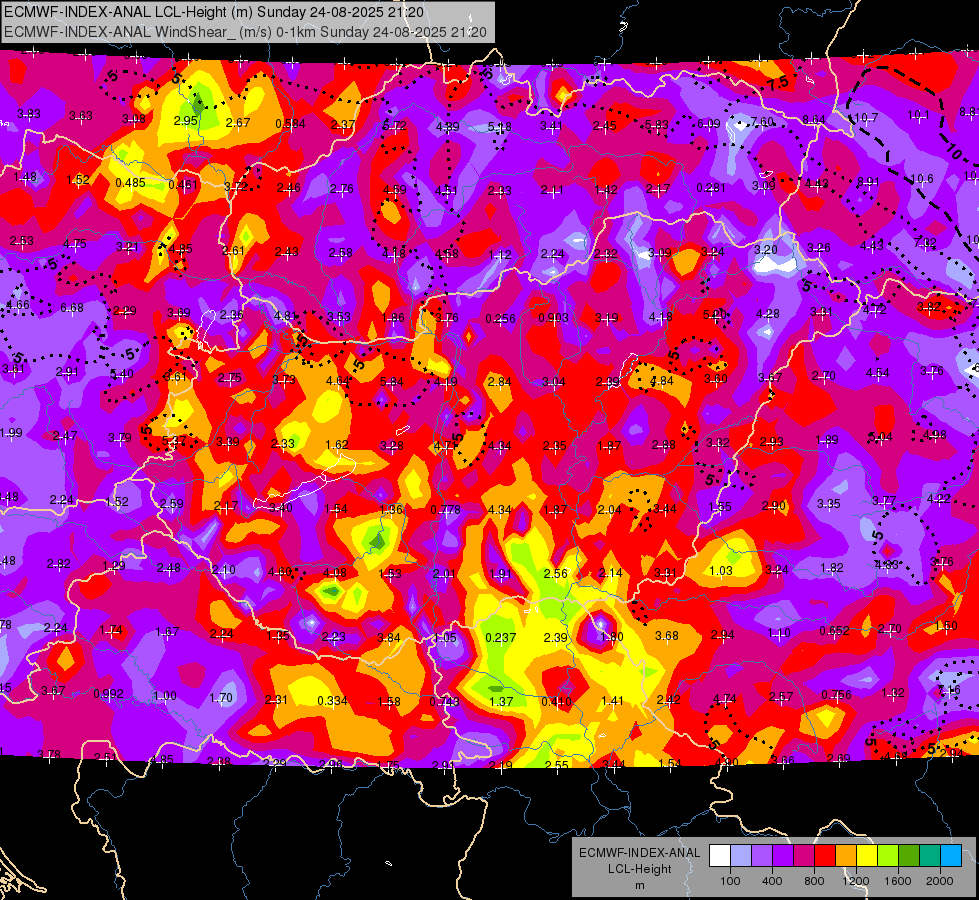
Task: Click the legend label 'LCL-Height'
Action: click(x=639, y=869)
